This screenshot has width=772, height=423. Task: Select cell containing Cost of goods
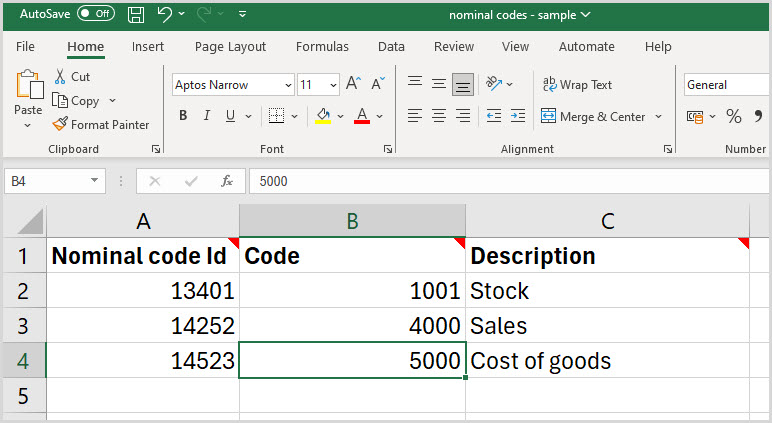[x=607, y=360]
